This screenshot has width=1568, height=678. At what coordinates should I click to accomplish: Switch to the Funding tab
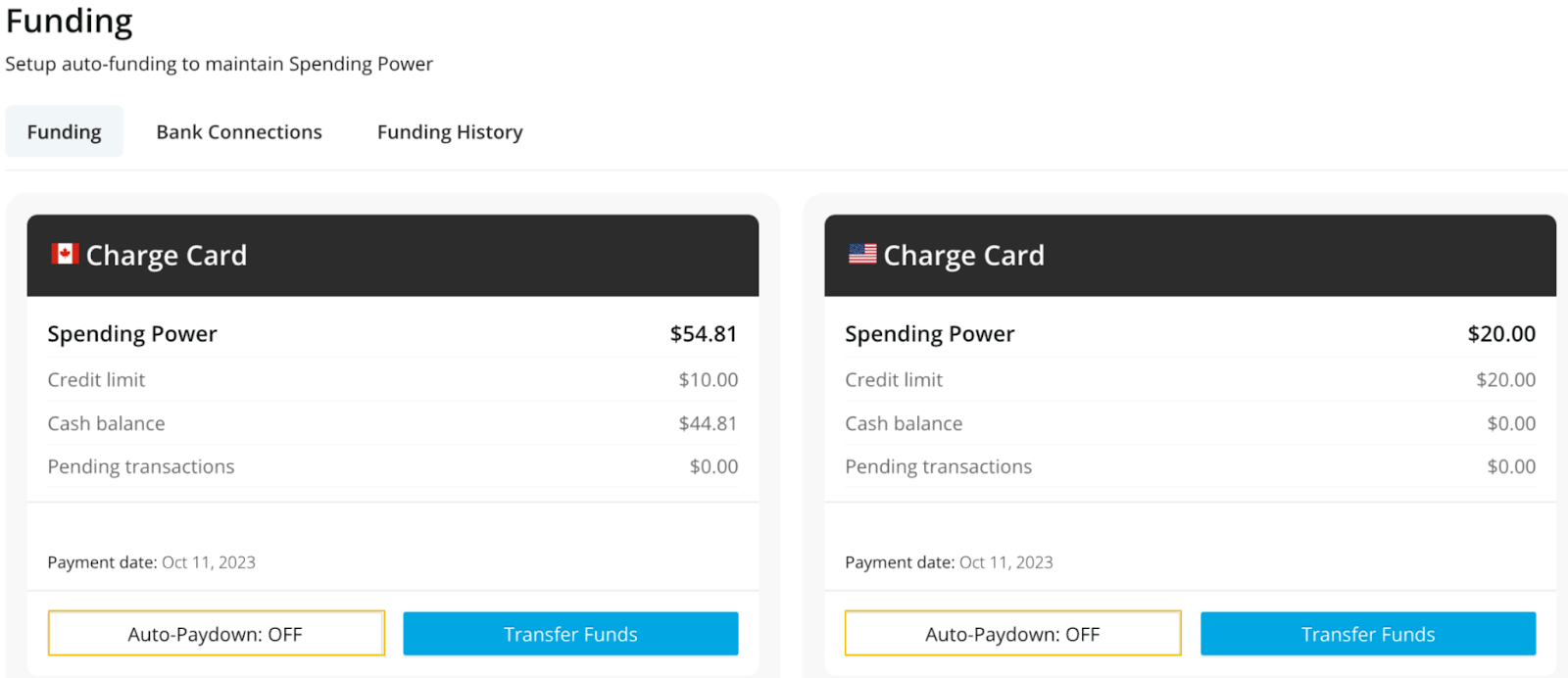tap(64, 132)
